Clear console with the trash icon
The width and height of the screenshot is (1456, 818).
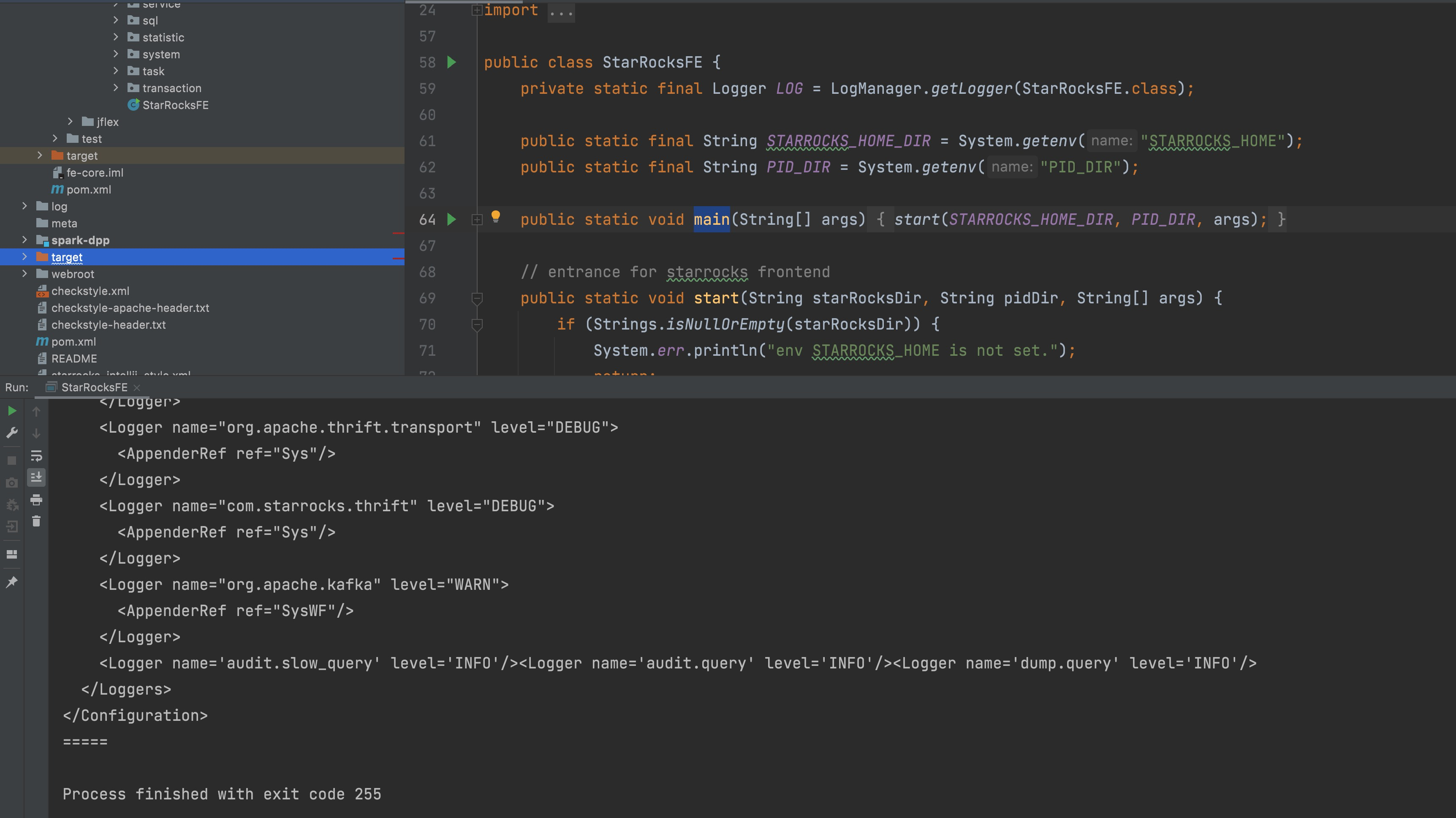pos(36,521)
